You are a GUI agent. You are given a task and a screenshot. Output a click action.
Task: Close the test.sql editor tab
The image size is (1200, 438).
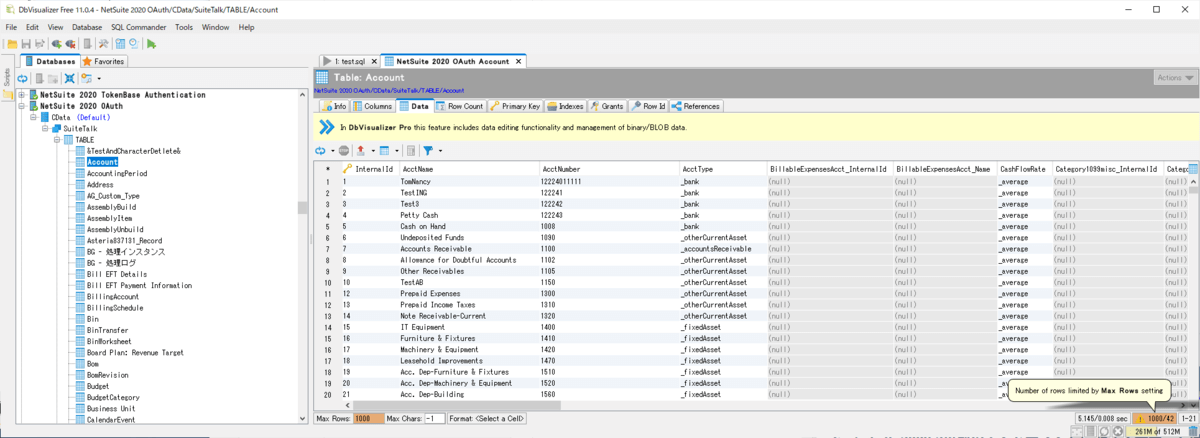coord(376,61)
